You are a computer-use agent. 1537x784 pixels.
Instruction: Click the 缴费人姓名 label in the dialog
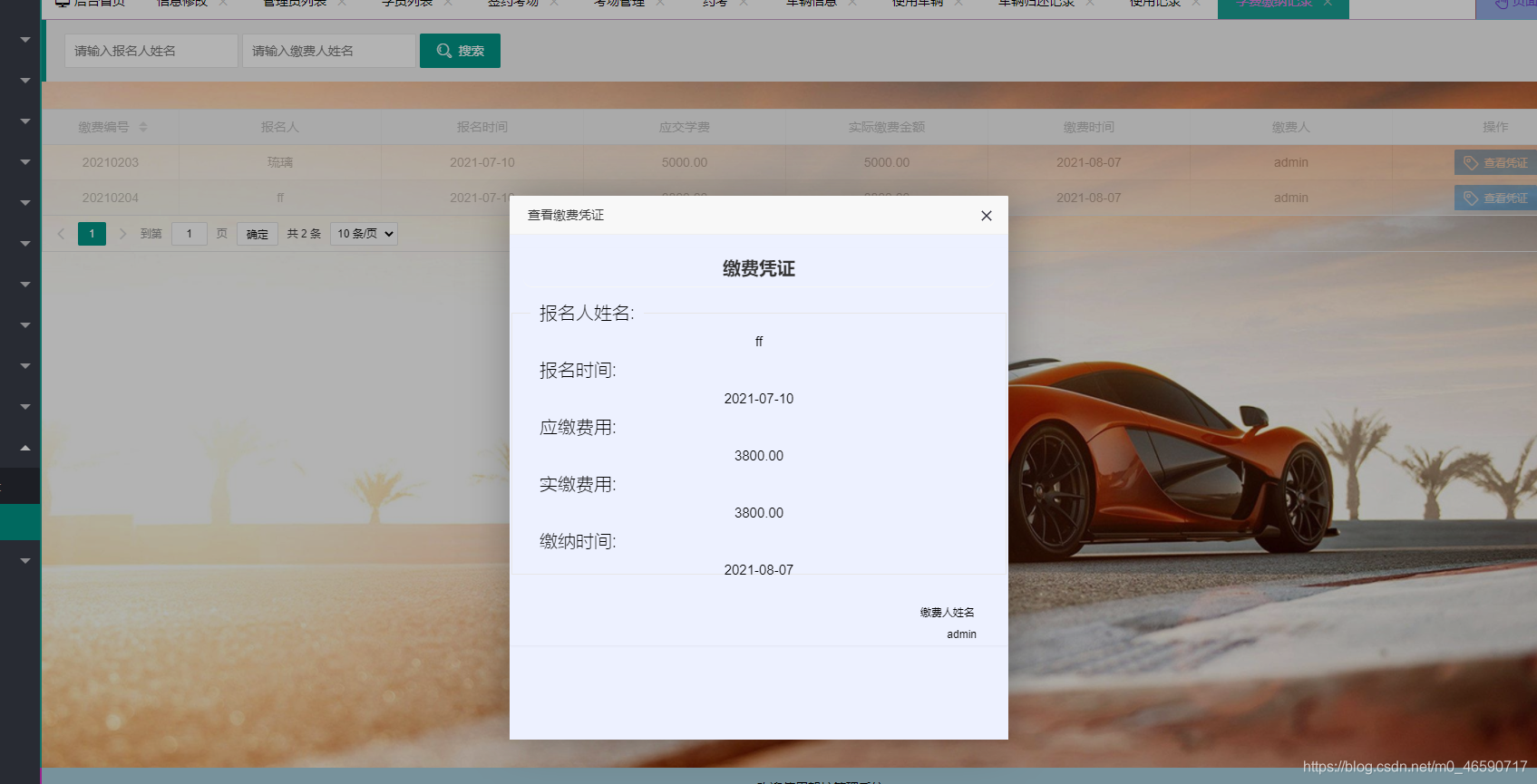click(948, 613)
